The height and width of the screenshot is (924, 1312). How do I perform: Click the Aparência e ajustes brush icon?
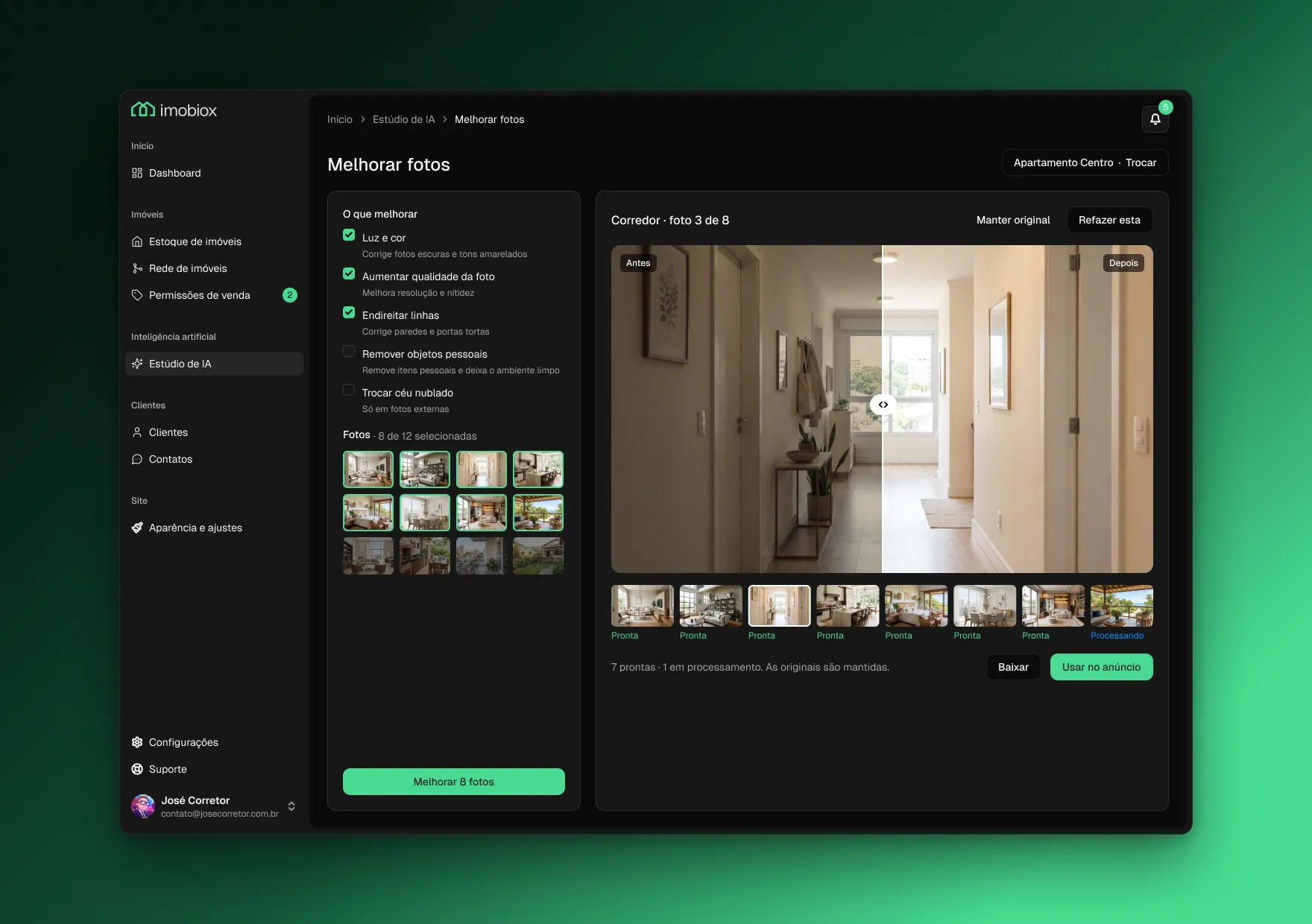pos(137,528)
